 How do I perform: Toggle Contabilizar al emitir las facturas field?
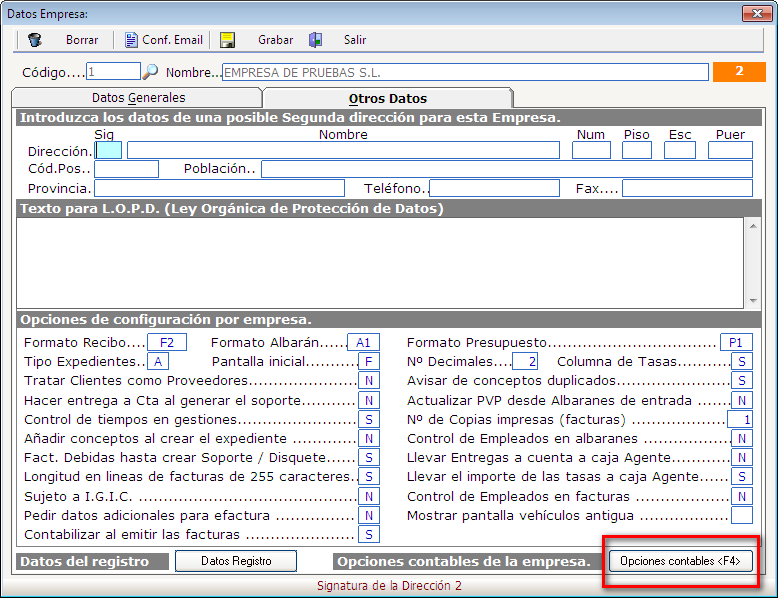click(x=369, y=534)
